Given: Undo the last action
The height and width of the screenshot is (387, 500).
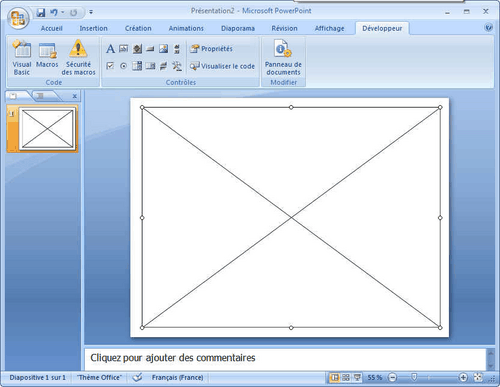Looking at the screenshot, I should click(54, 13).
